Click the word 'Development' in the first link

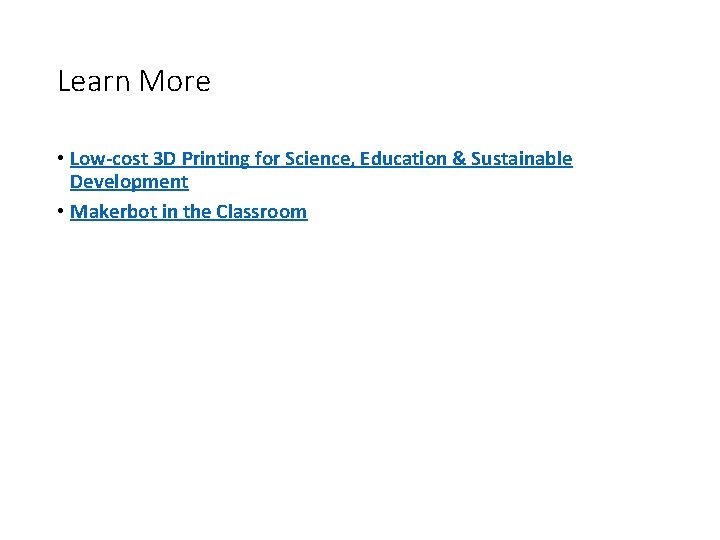pyautogui.click(x=129, y=182)
